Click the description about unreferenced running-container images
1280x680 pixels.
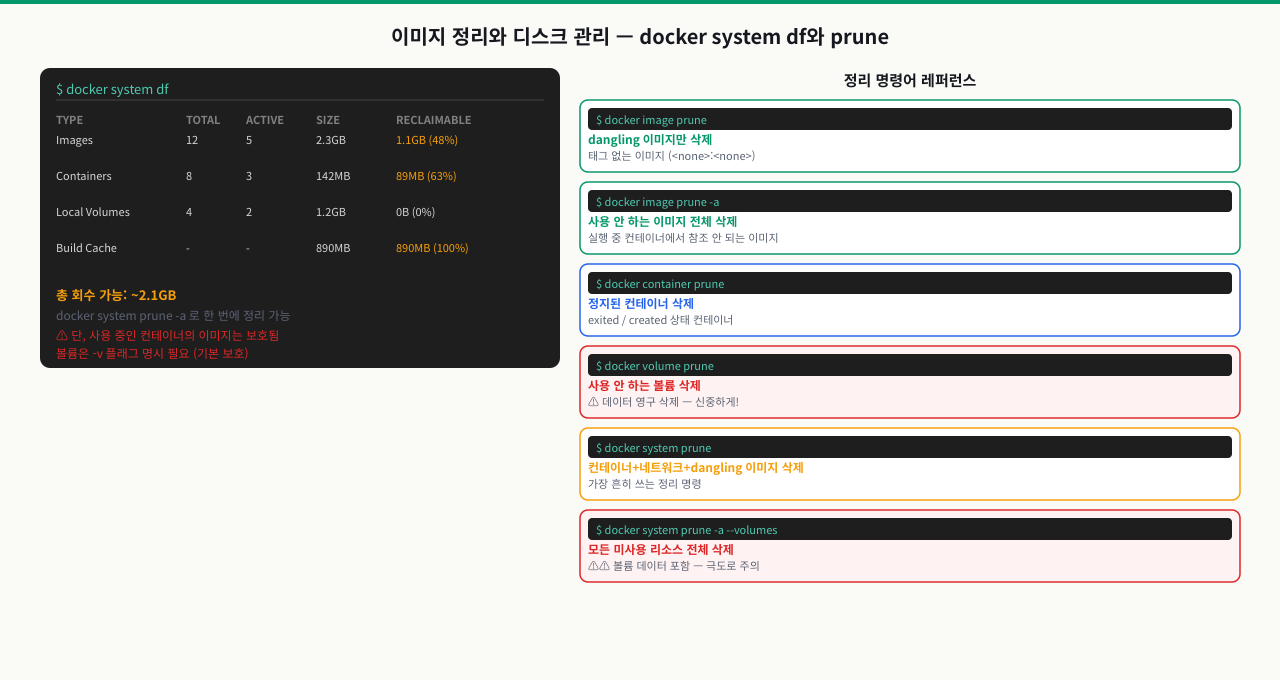(683, 238)
